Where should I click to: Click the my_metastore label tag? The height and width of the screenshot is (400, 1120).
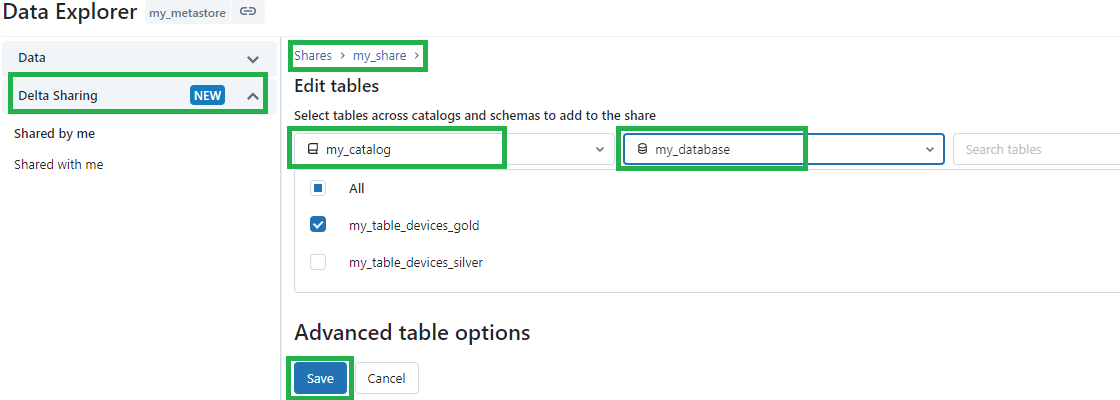[187, 13]
